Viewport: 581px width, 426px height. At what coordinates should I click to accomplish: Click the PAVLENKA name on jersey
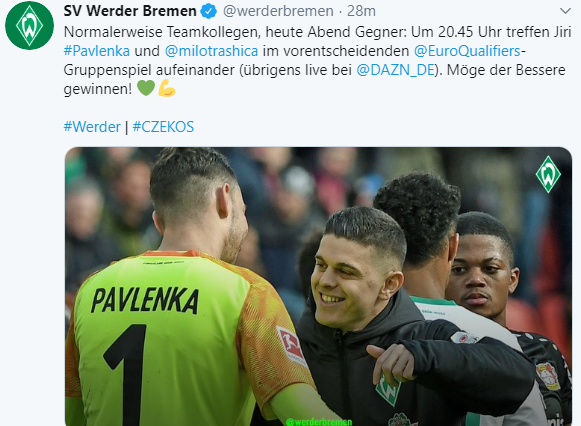pyautogui.click(x=145, y=300)
